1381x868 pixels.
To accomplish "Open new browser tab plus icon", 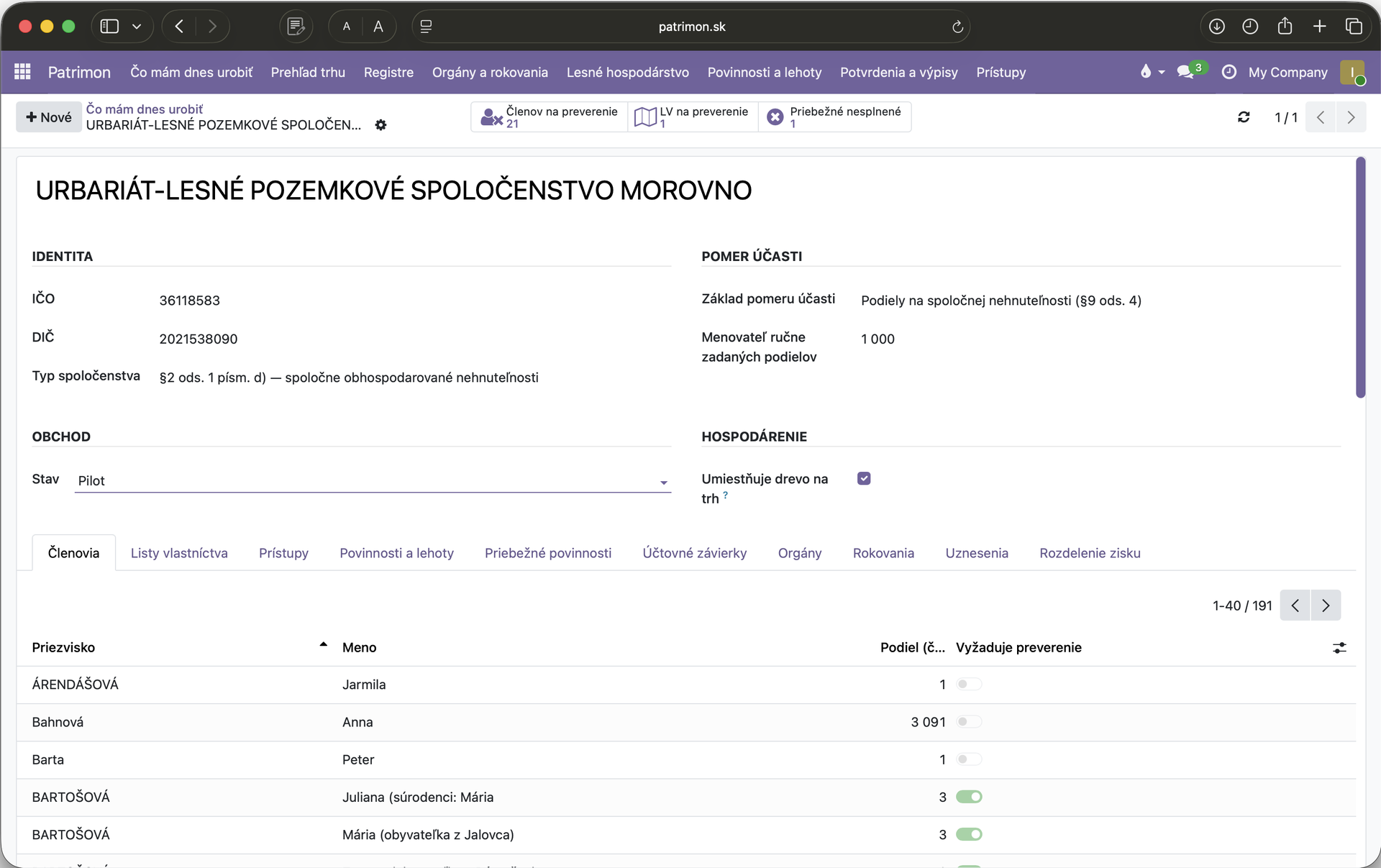I will [1319, 27].
